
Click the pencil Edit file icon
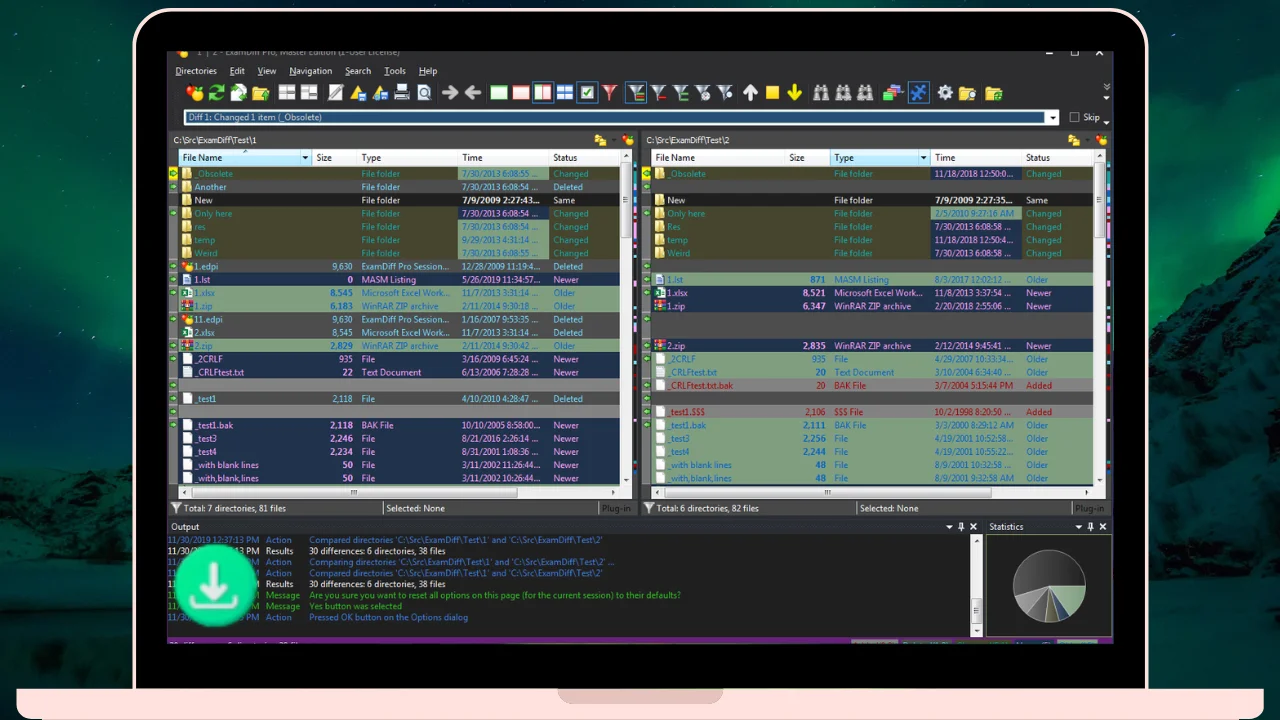[336, 93]
